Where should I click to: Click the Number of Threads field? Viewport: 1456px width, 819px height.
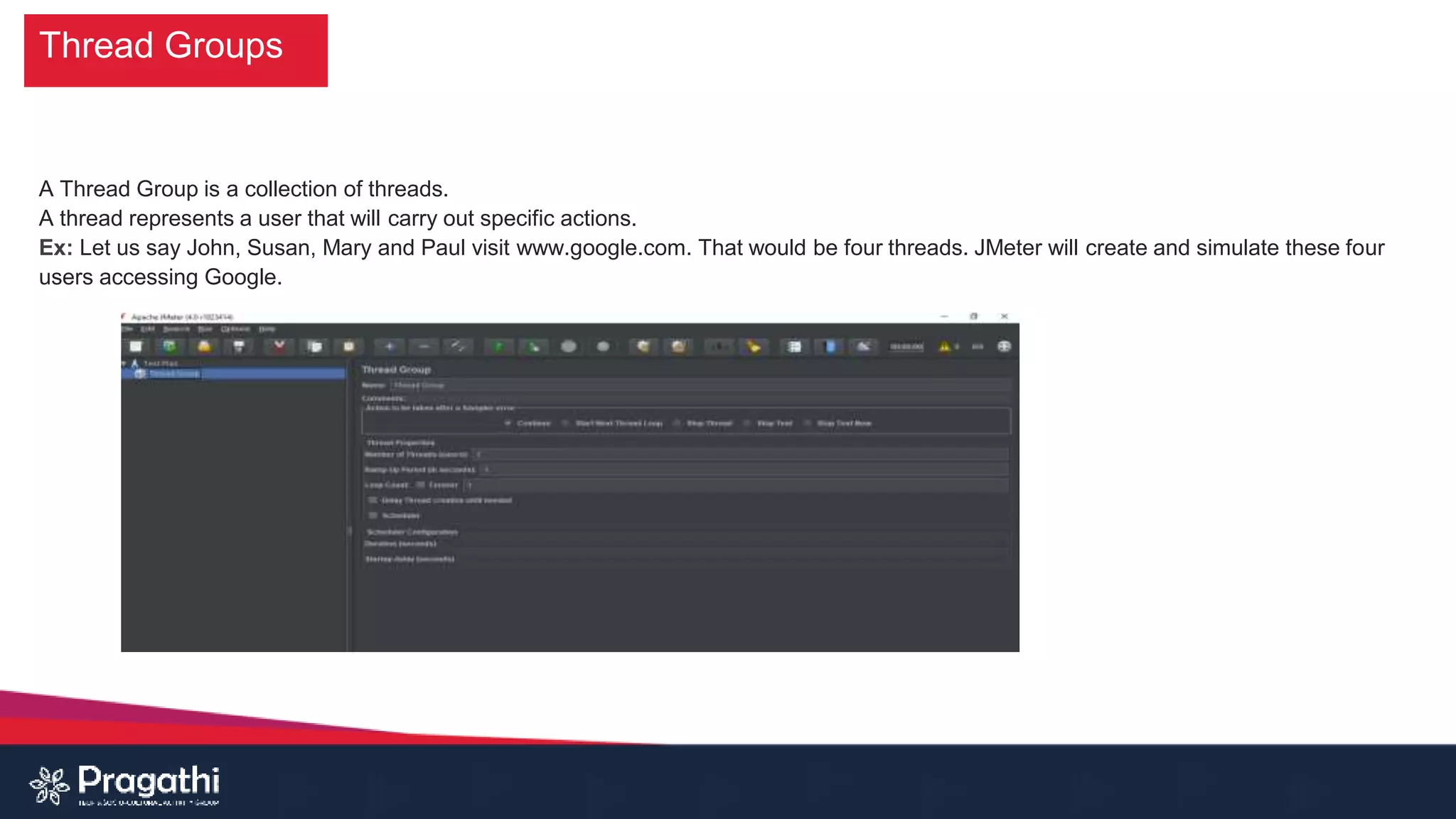741,454
